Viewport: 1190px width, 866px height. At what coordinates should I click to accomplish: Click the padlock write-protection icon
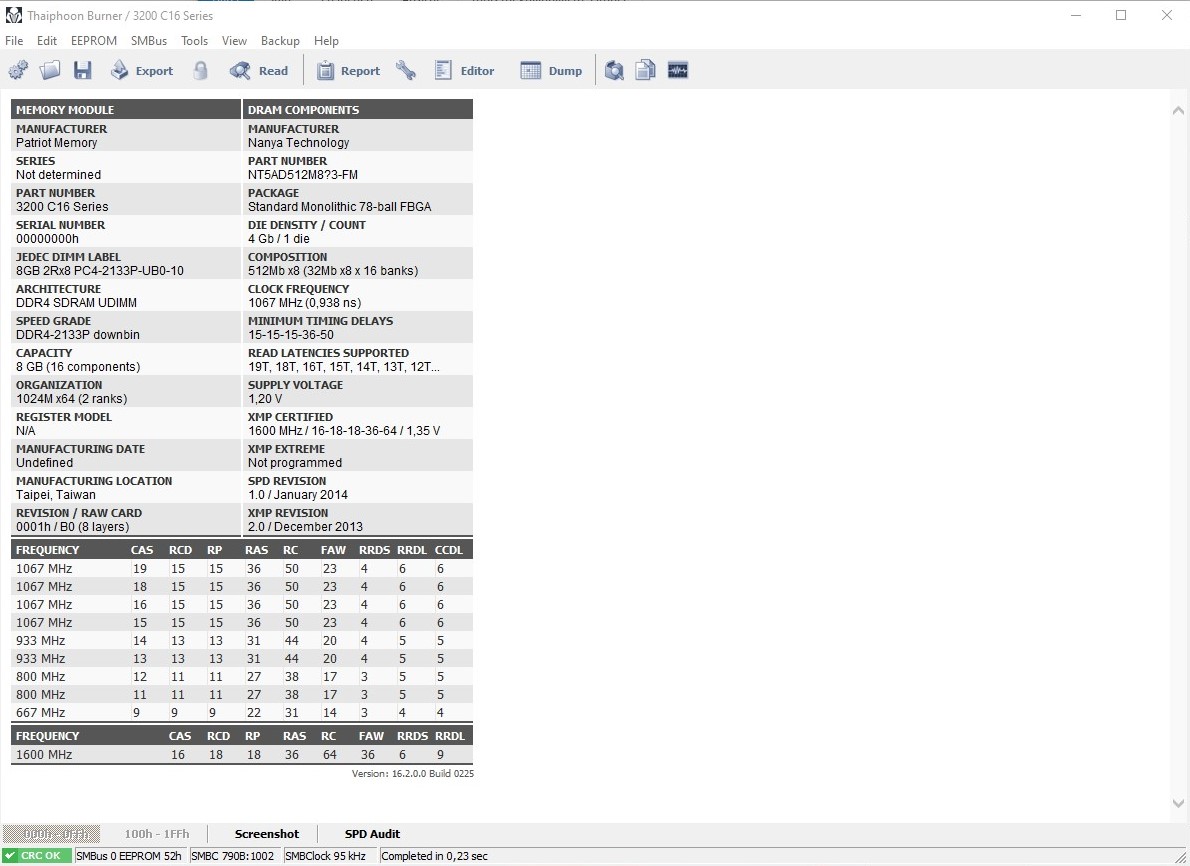pos(200,71)
